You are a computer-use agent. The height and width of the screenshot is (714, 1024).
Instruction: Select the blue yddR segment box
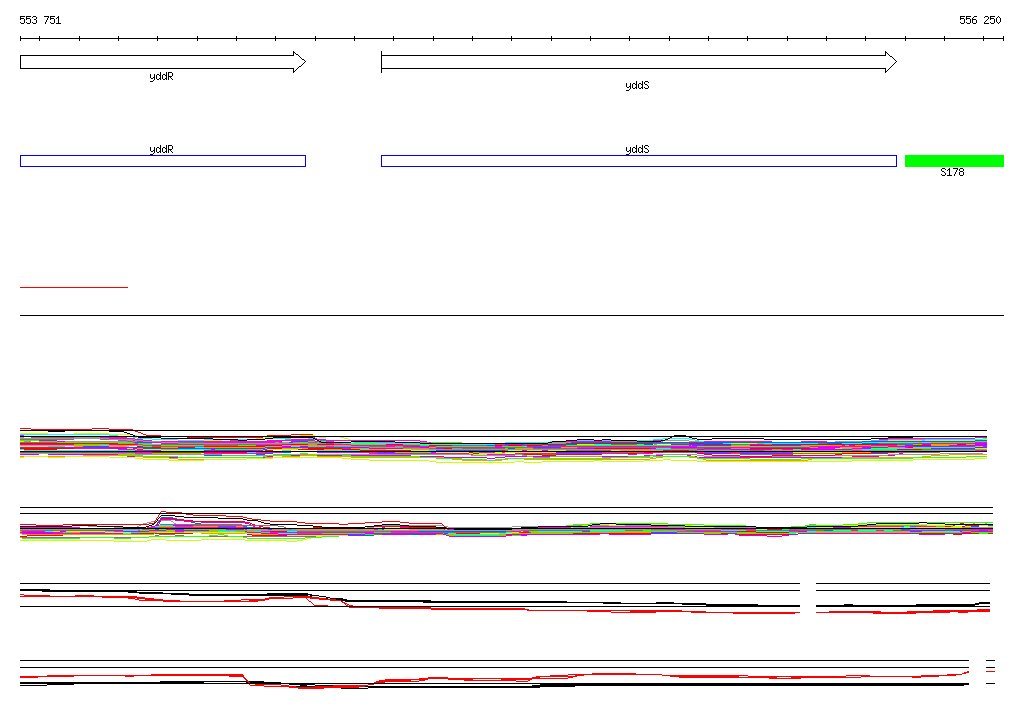pyautogui.click(x=163, y=161)
